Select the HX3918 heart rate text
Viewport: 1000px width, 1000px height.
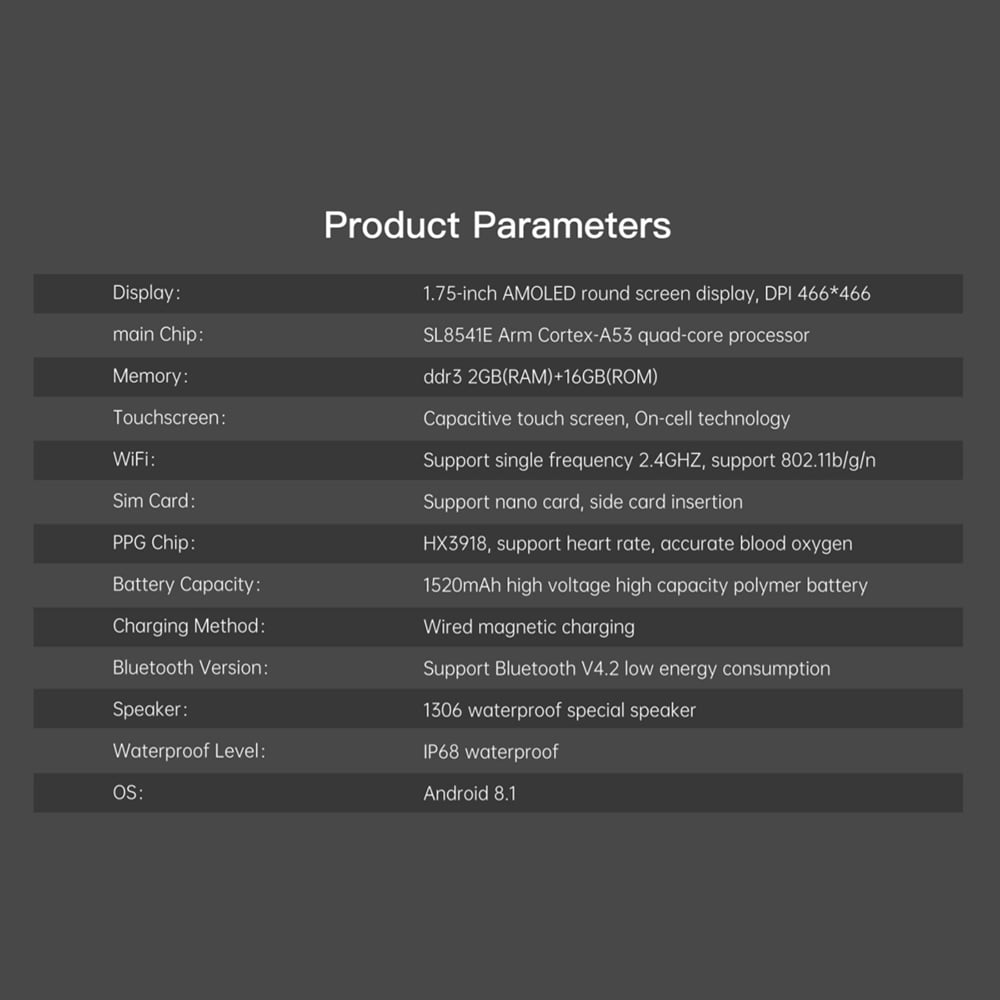638,543
